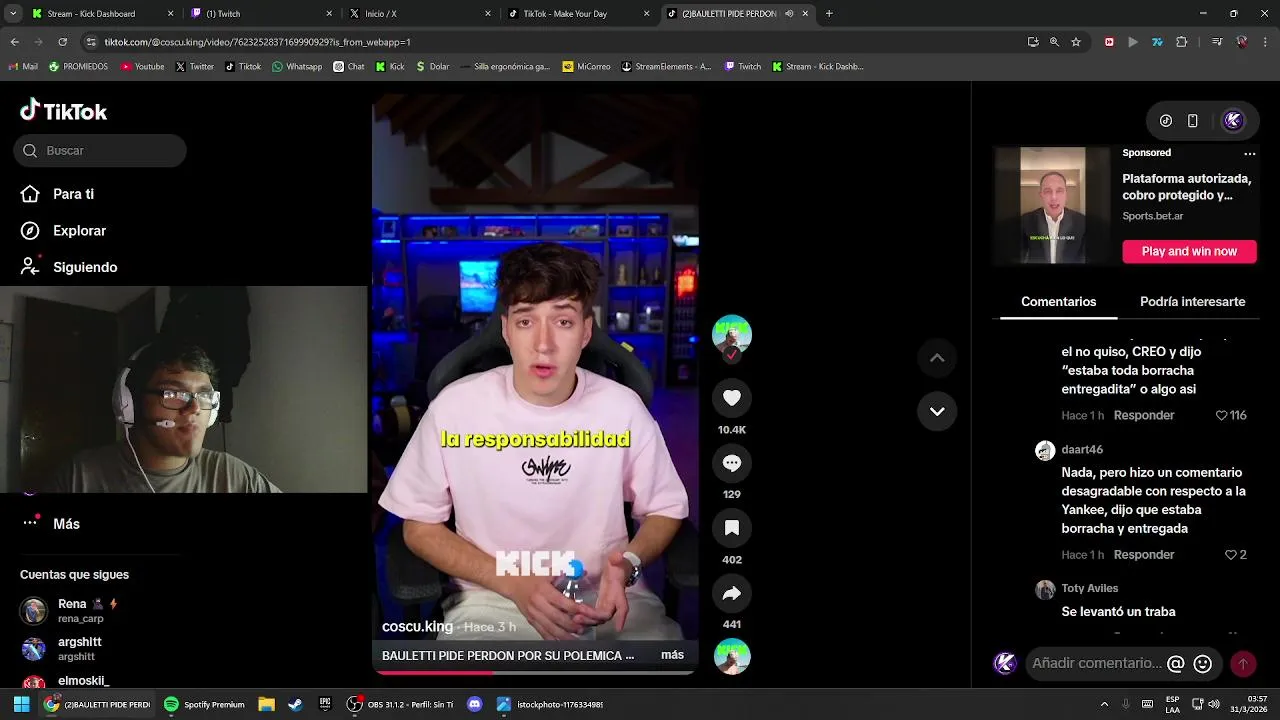Open the profile avatar in the top-right pill
Viewport: 1280px width, 720px height.
pos(1233,120)
